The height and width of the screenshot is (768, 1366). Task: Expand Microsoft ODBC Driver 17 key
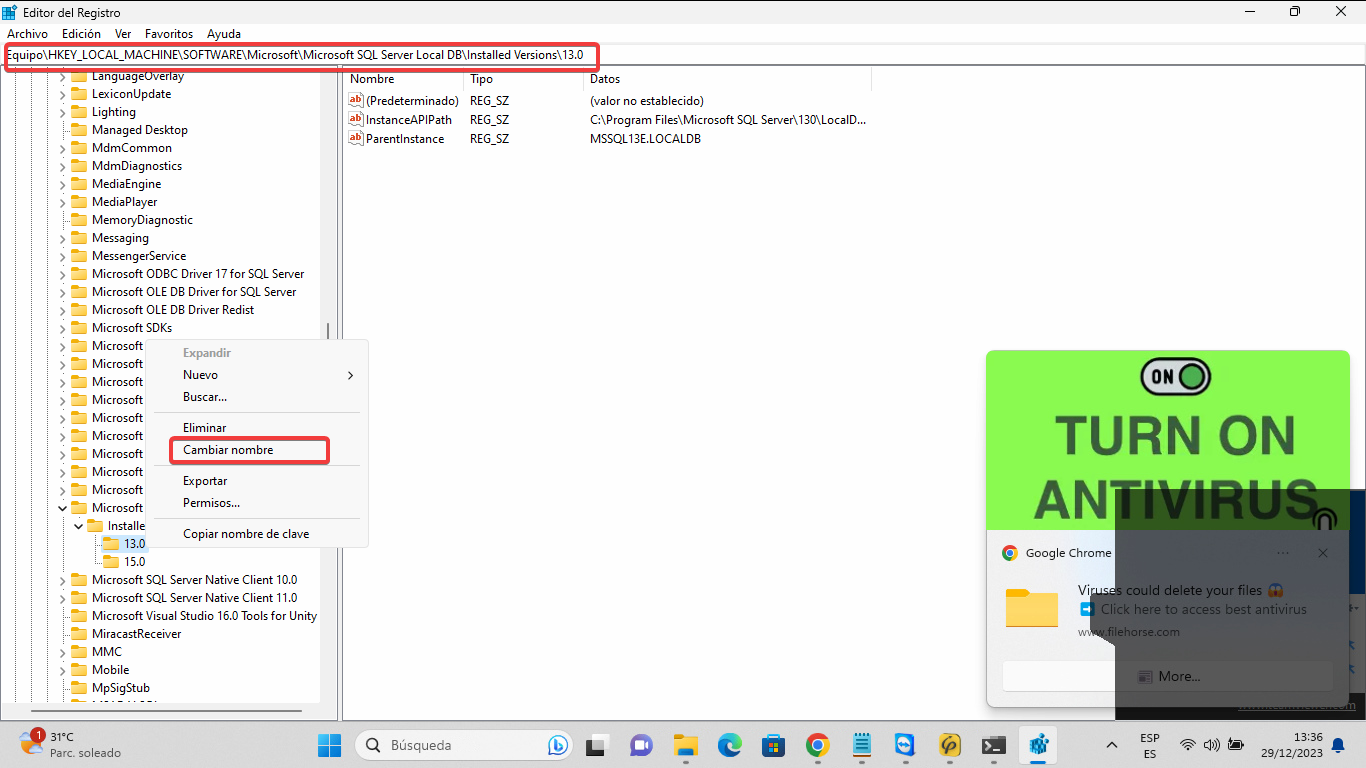click(x=62, y=274)
